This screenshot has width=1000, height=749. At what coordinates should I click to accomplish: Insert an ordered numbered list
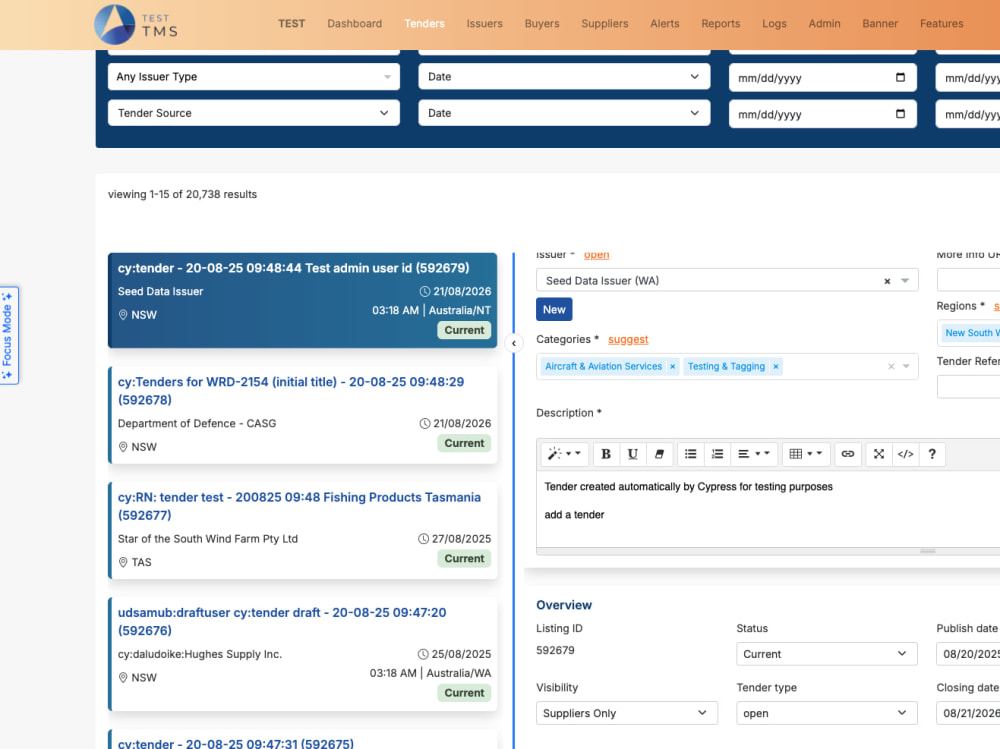(717, 454)
